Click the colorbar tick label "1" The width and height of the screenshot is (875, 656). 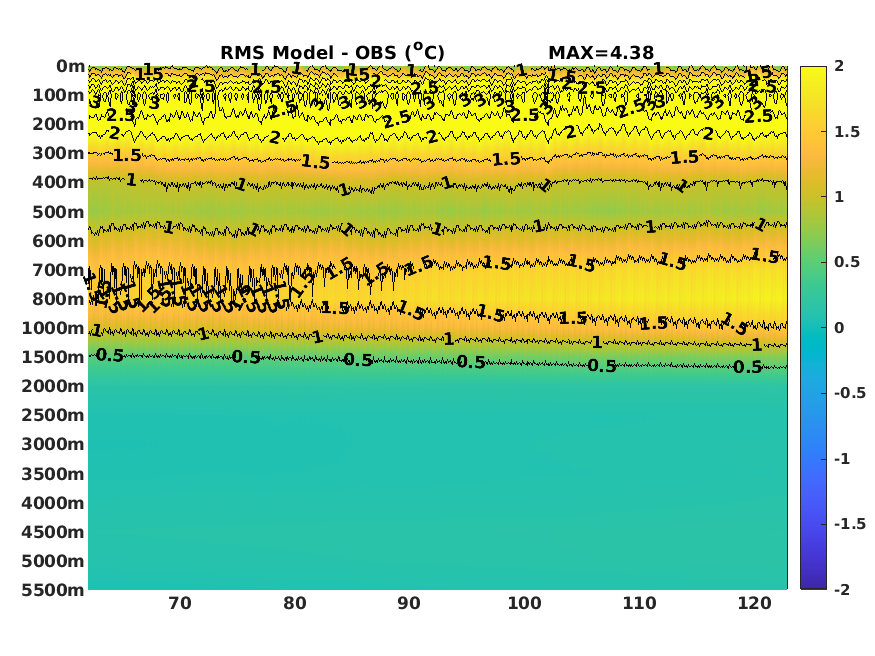point(839,197)
